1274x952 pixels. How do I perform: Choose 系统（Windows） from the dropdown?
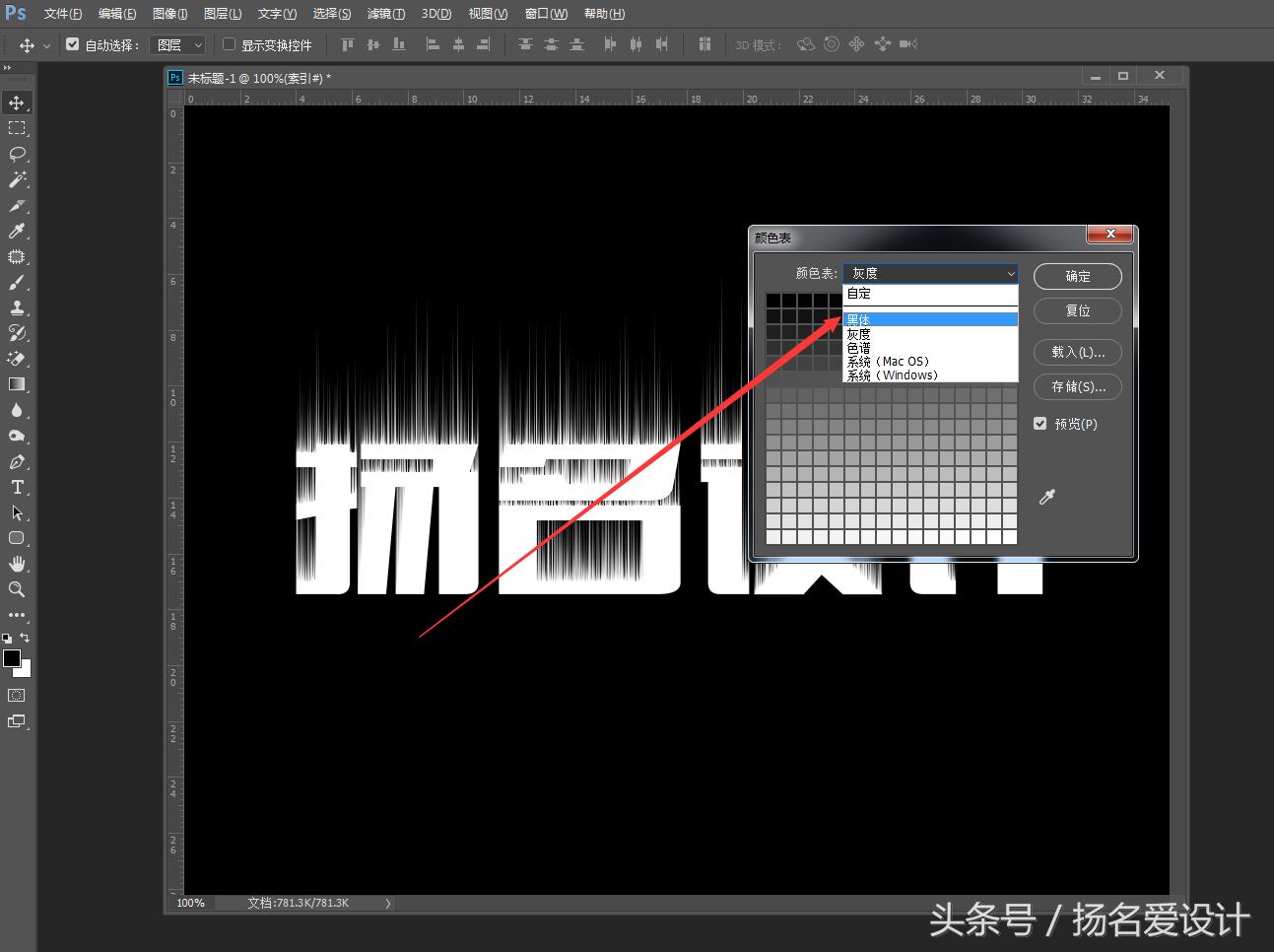click(891, 374)
